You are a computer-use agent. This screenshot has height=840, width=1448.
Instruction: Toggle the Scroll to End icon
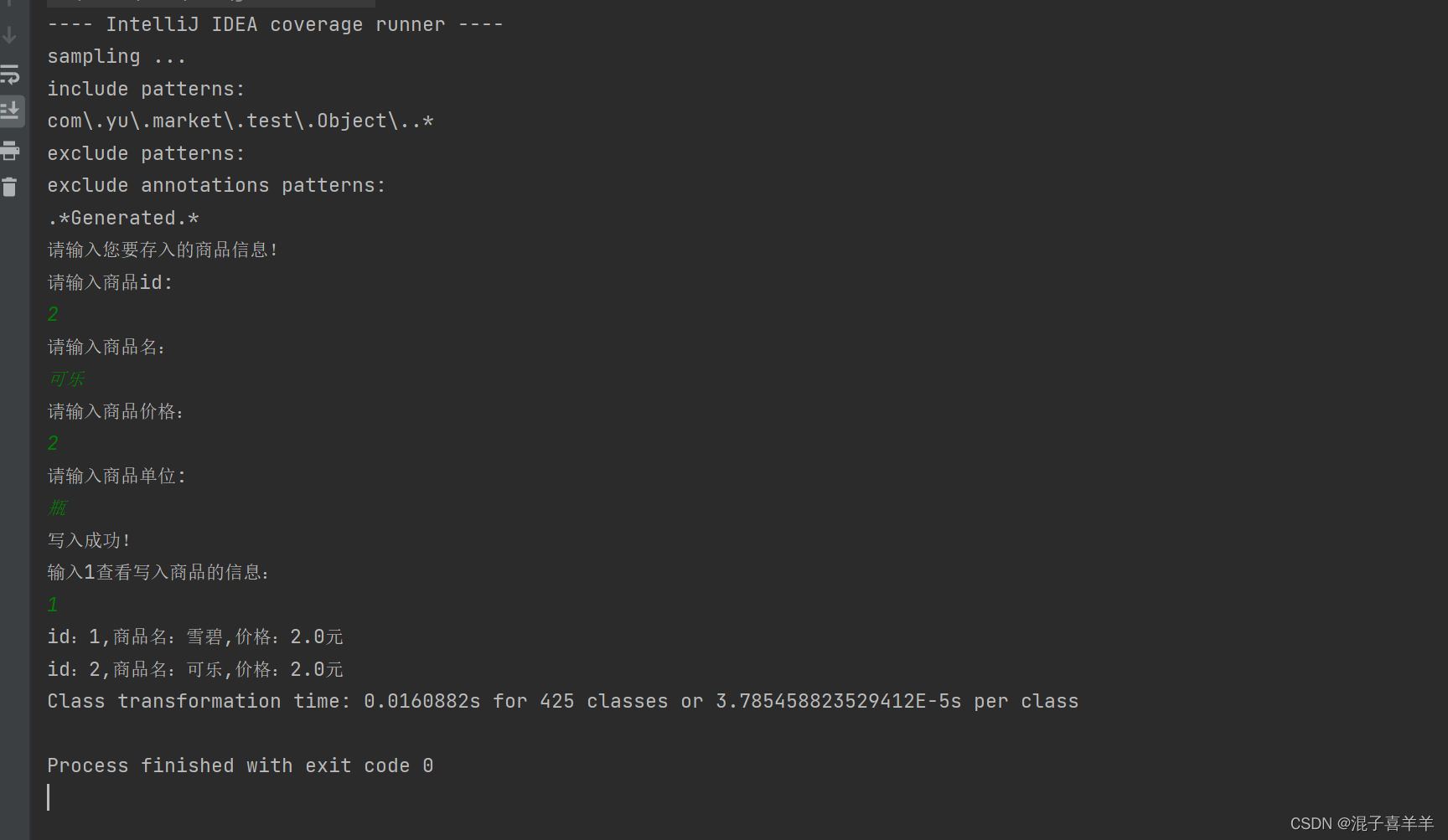coord(11,110)
